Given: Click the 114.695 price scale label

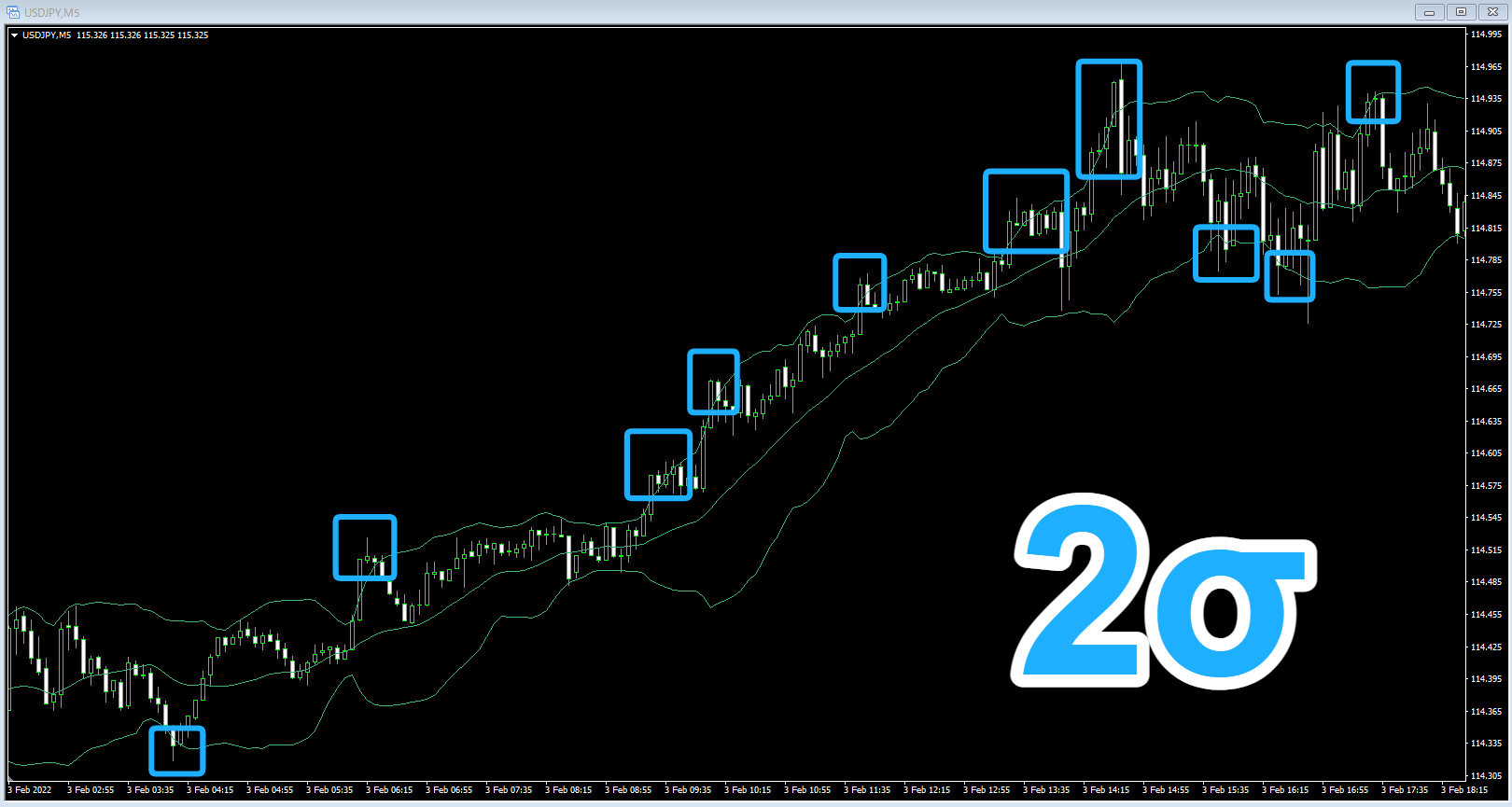Looking at the screenshot, I should (x=1486, y=357).
